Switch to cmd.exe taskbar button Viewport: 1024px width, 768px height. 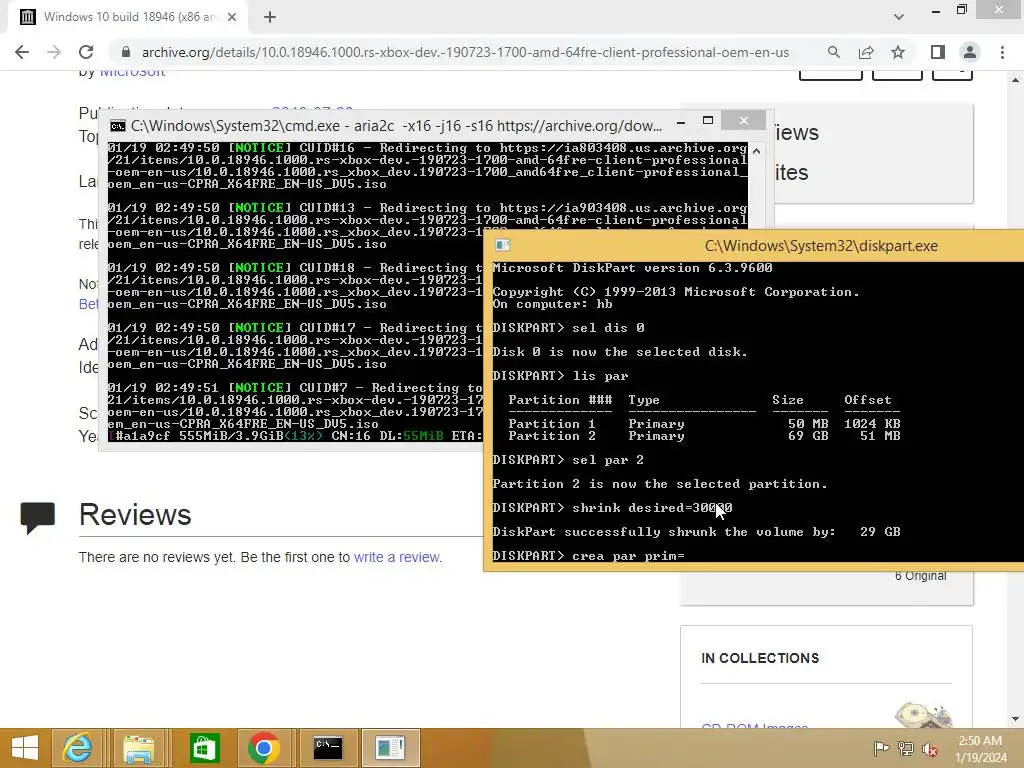(328, 748)
